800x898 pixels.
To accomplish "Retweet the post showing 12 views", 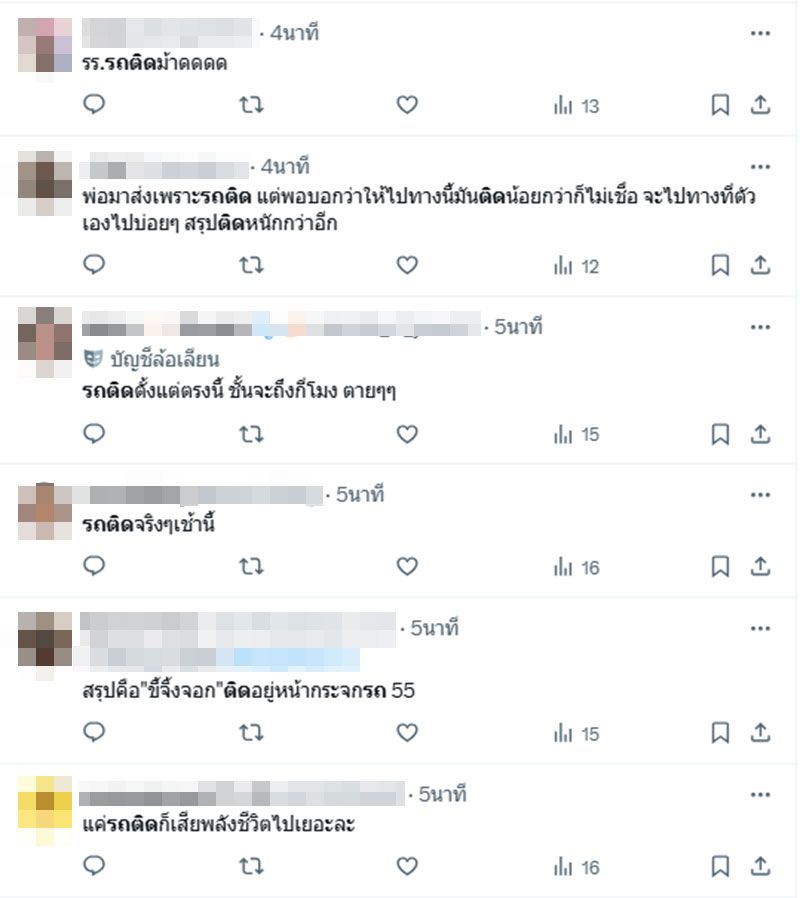I will coord(251,265).
